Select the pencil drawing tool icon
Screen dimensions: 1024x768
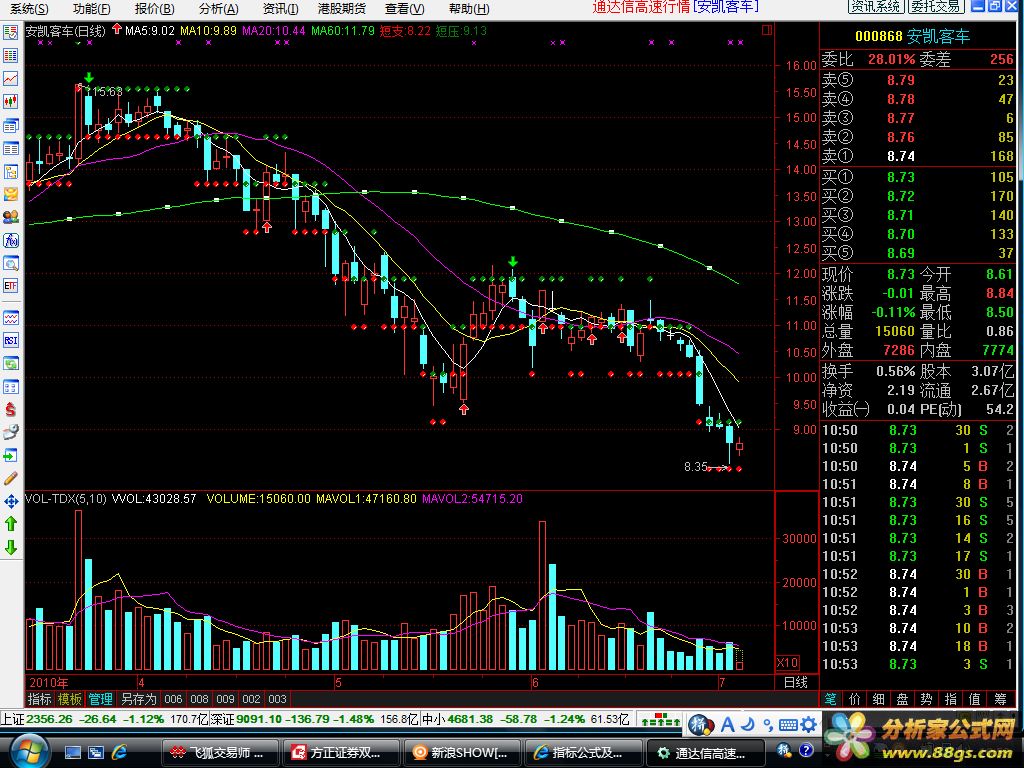[x=10, y=478]
